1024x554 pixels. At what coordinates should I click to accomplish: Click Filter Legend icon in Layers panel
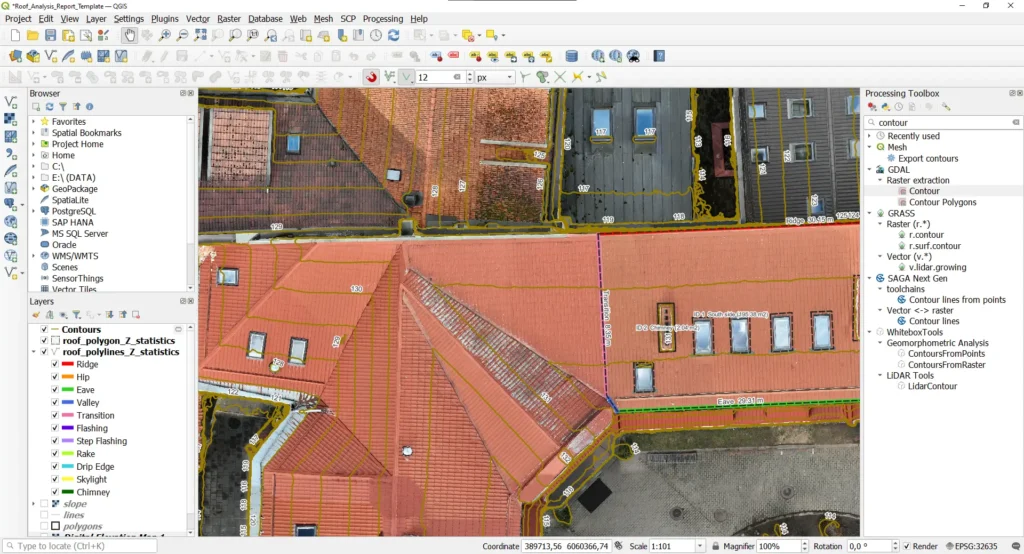(x=76, y=315)
